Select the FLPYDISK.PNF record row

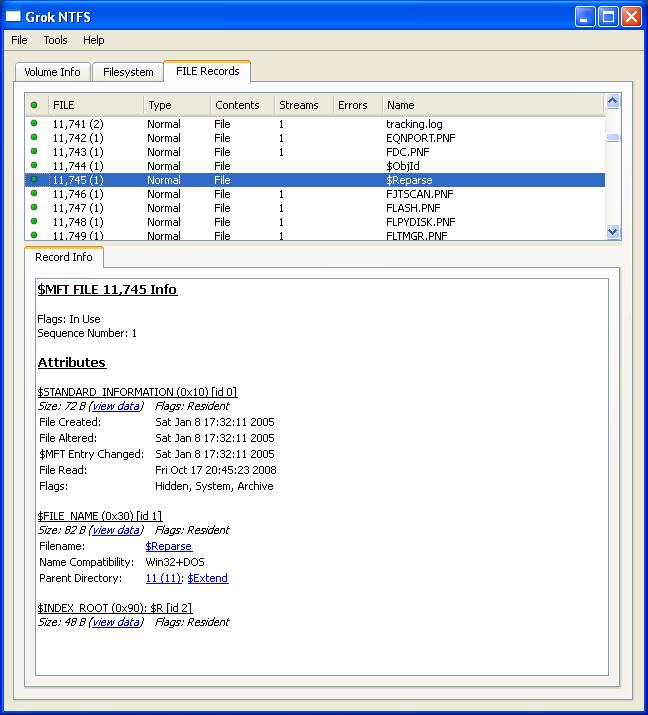click(x=420, y=222)
